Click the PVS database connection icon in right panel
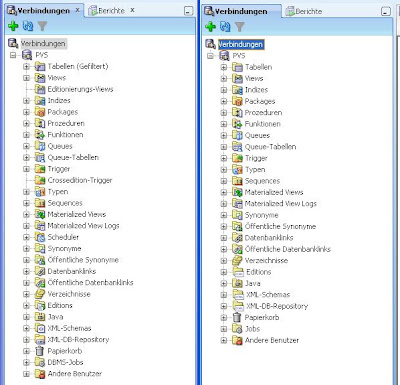Viewport: 400px width, 385px height. (224, 55)
